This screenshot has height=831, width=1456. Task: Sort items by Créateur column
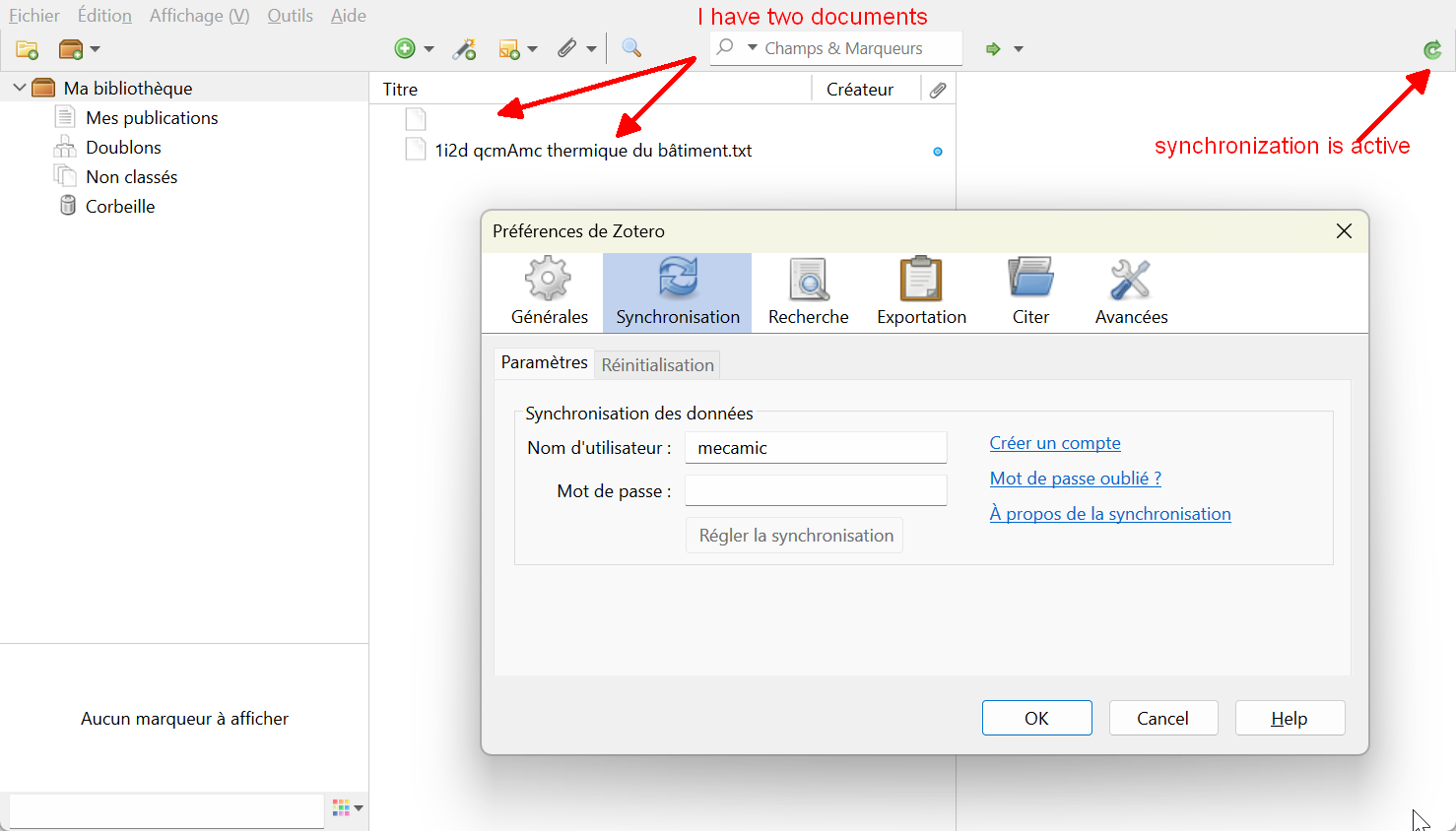coord(866,90)
